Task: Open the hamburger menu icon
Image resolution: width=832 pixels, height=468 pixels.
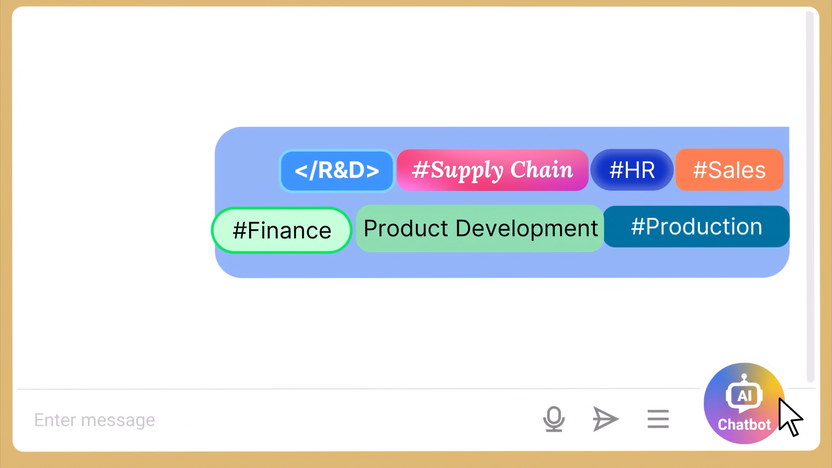Action: coord(658,419)
